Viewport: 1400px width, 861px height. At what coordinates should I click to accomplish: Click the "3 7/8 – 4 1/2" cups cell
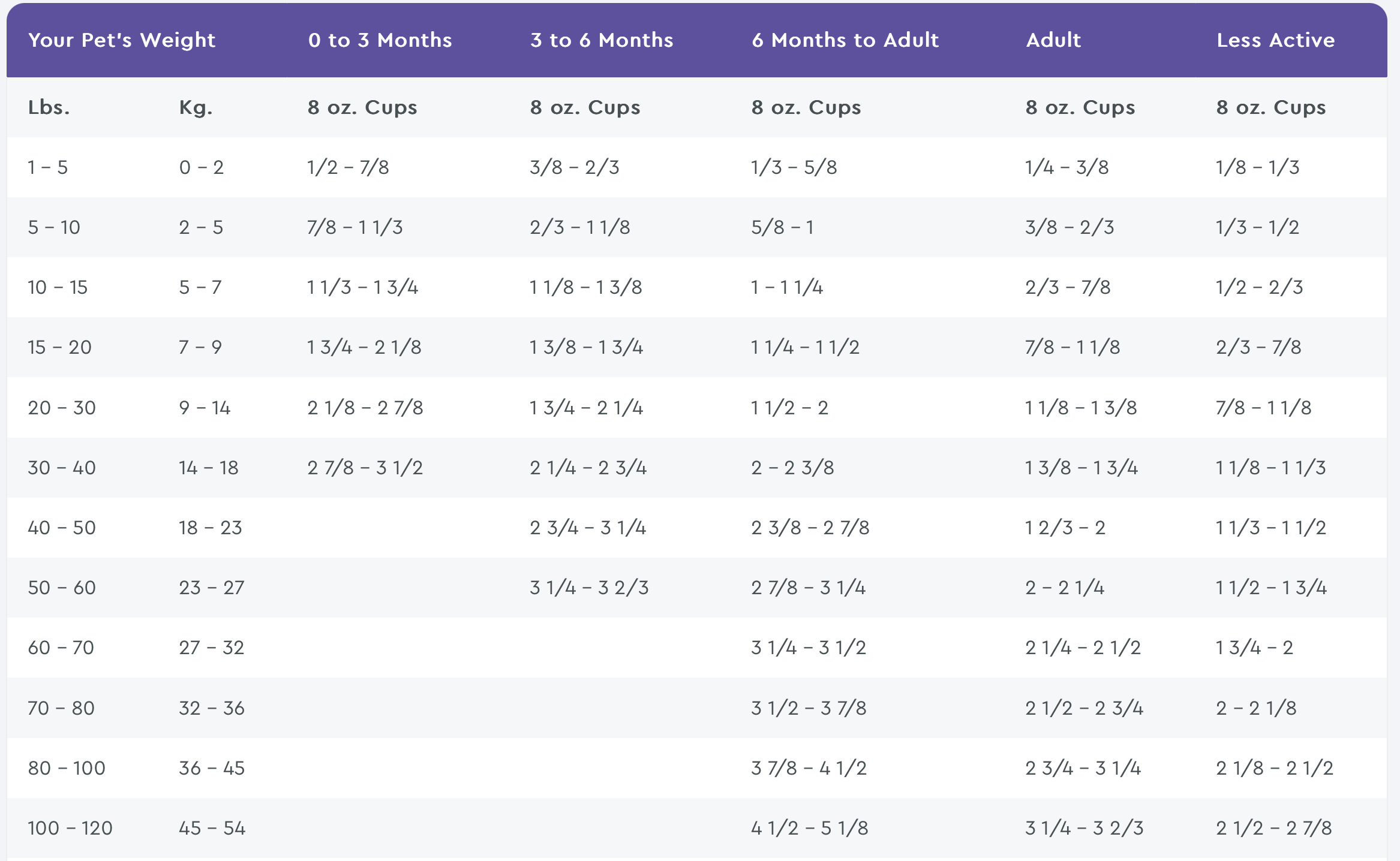(809, 768)
